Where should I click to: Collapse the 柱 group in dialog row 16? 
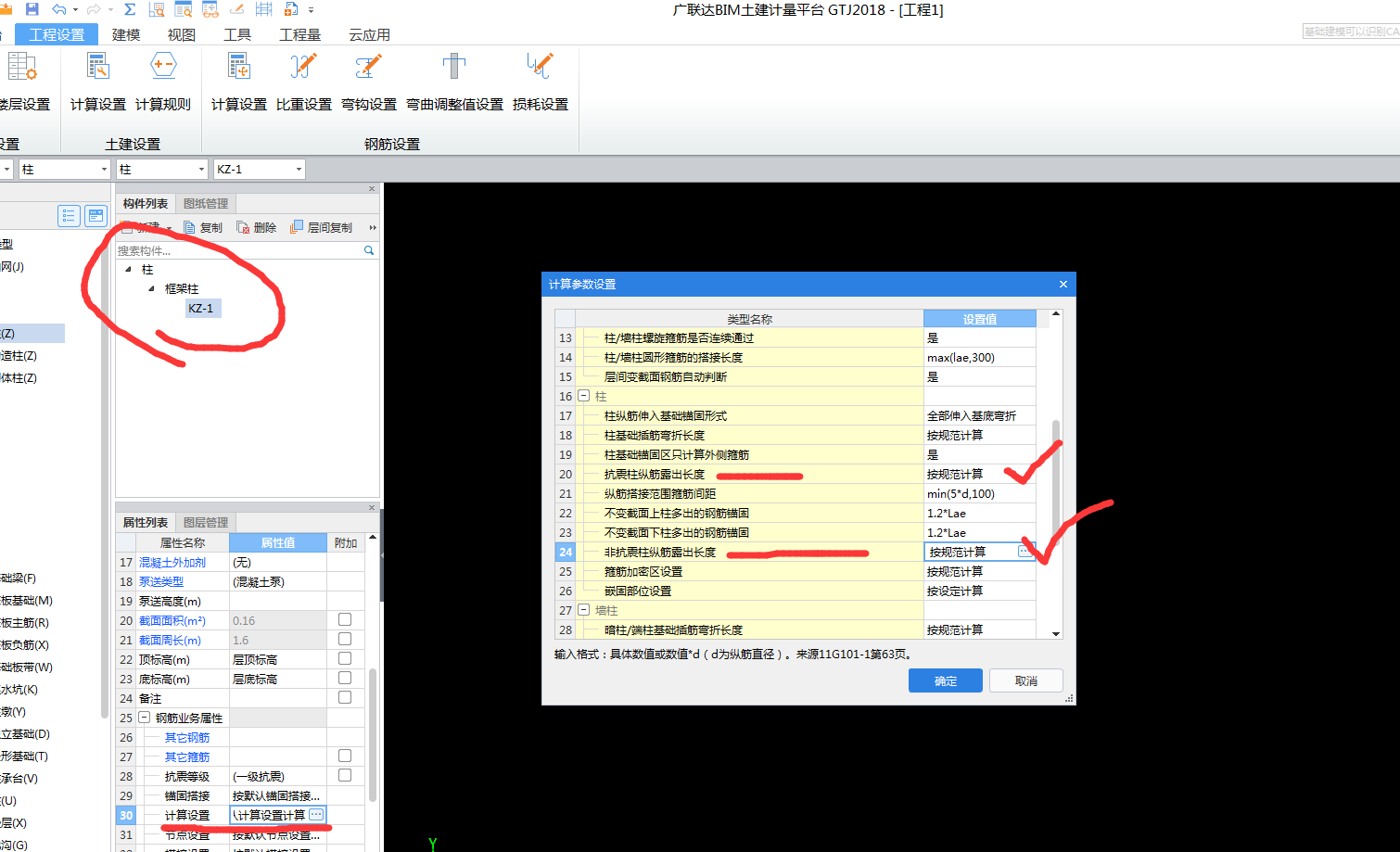point(583,396)
